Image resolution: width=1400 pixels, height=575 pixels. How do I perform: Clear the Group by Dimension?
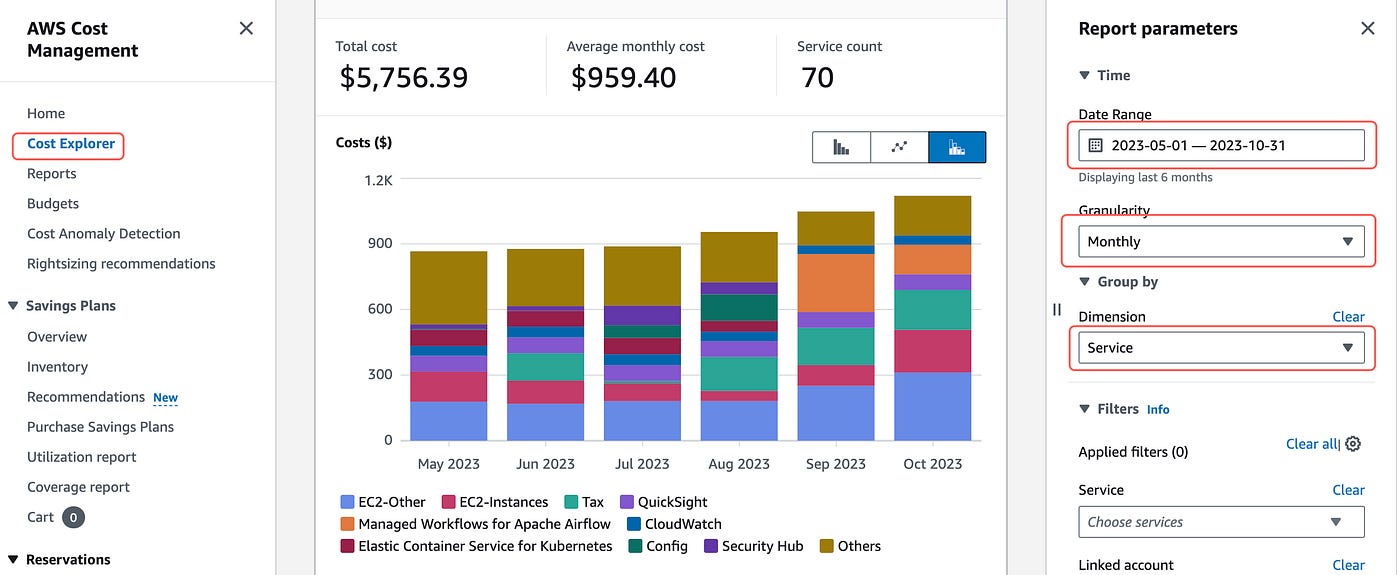pos(1348,317)
